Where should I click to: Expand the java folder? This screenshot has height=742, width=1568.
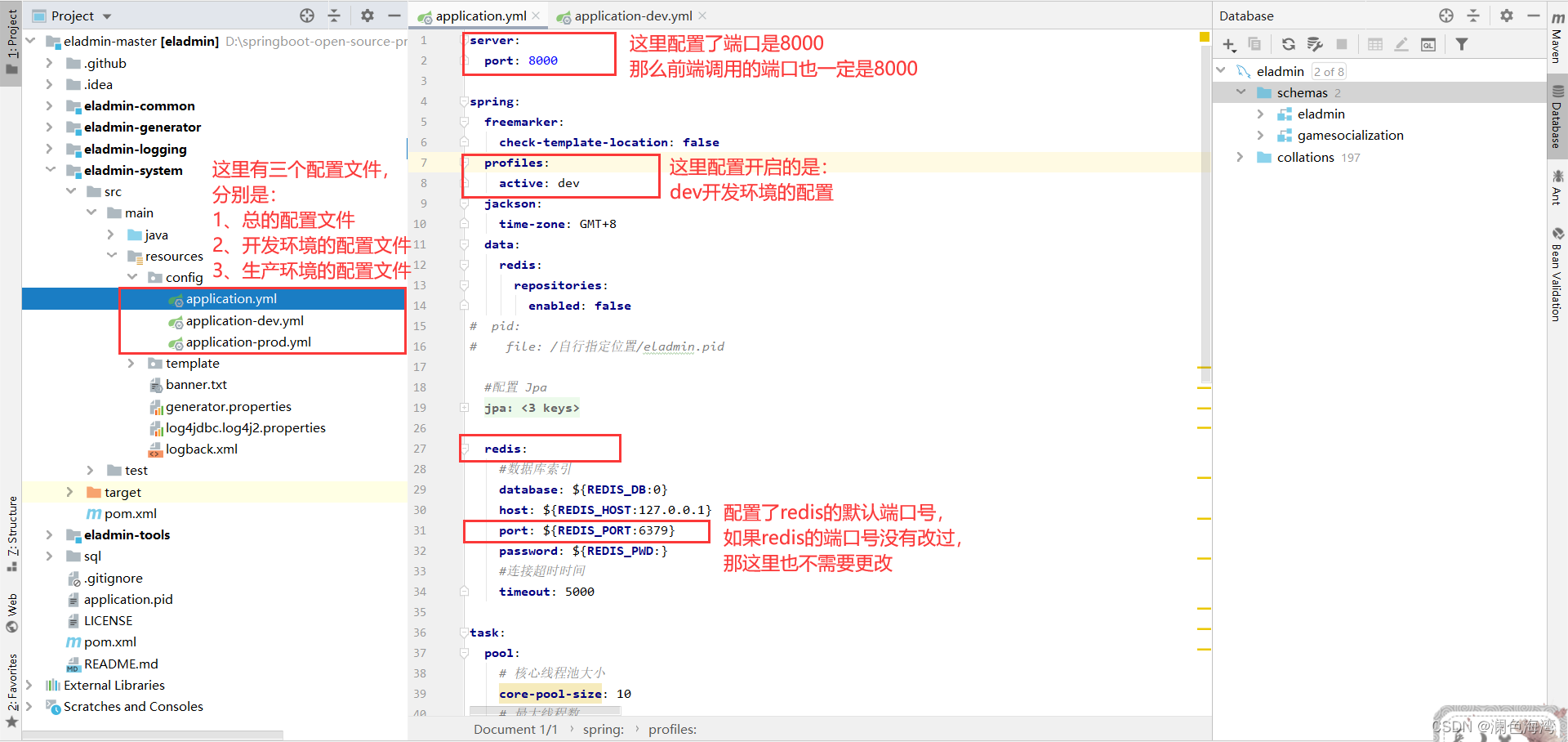coord(111,235)
